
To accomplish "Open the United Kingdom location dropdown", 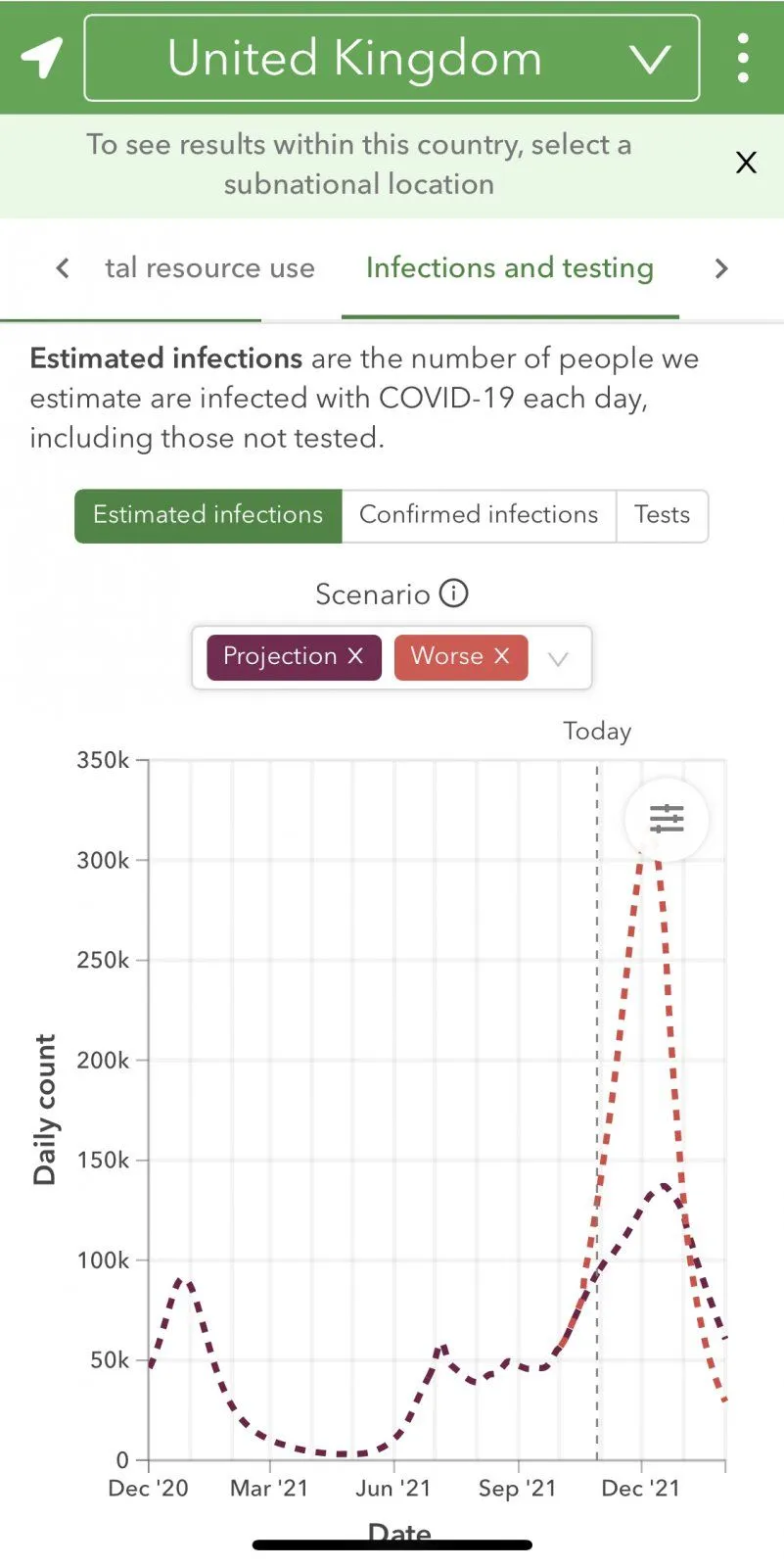I will click(x=392, y=58).
